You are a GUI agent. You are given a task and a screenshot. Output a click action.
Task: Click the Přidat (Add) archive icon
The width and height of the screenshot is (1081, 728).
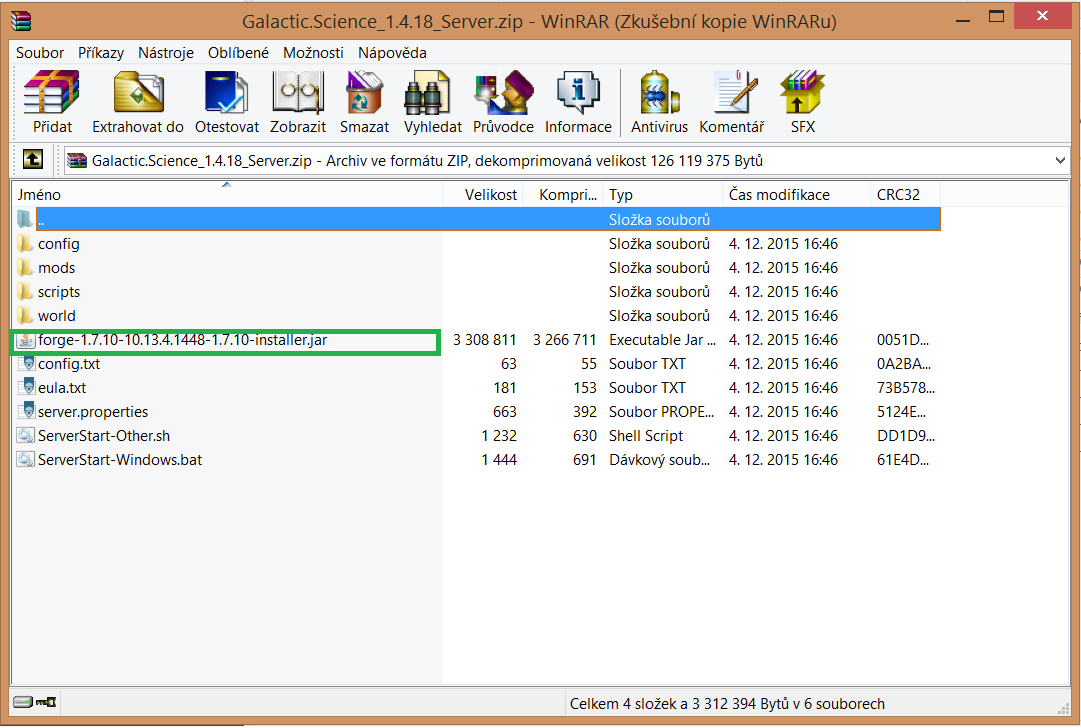50,100
